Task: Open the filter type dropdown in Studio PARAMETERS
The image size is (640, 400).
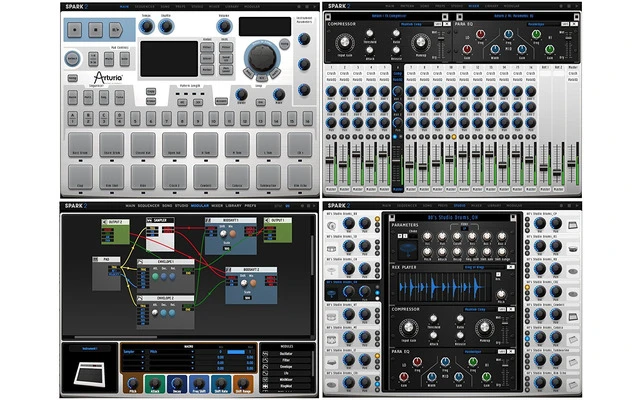Action: (x=464, y=229)
